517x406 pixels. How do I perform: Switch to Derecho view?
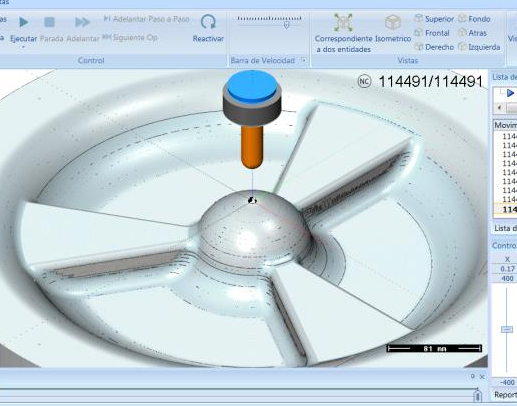click(x=434, y=47)
